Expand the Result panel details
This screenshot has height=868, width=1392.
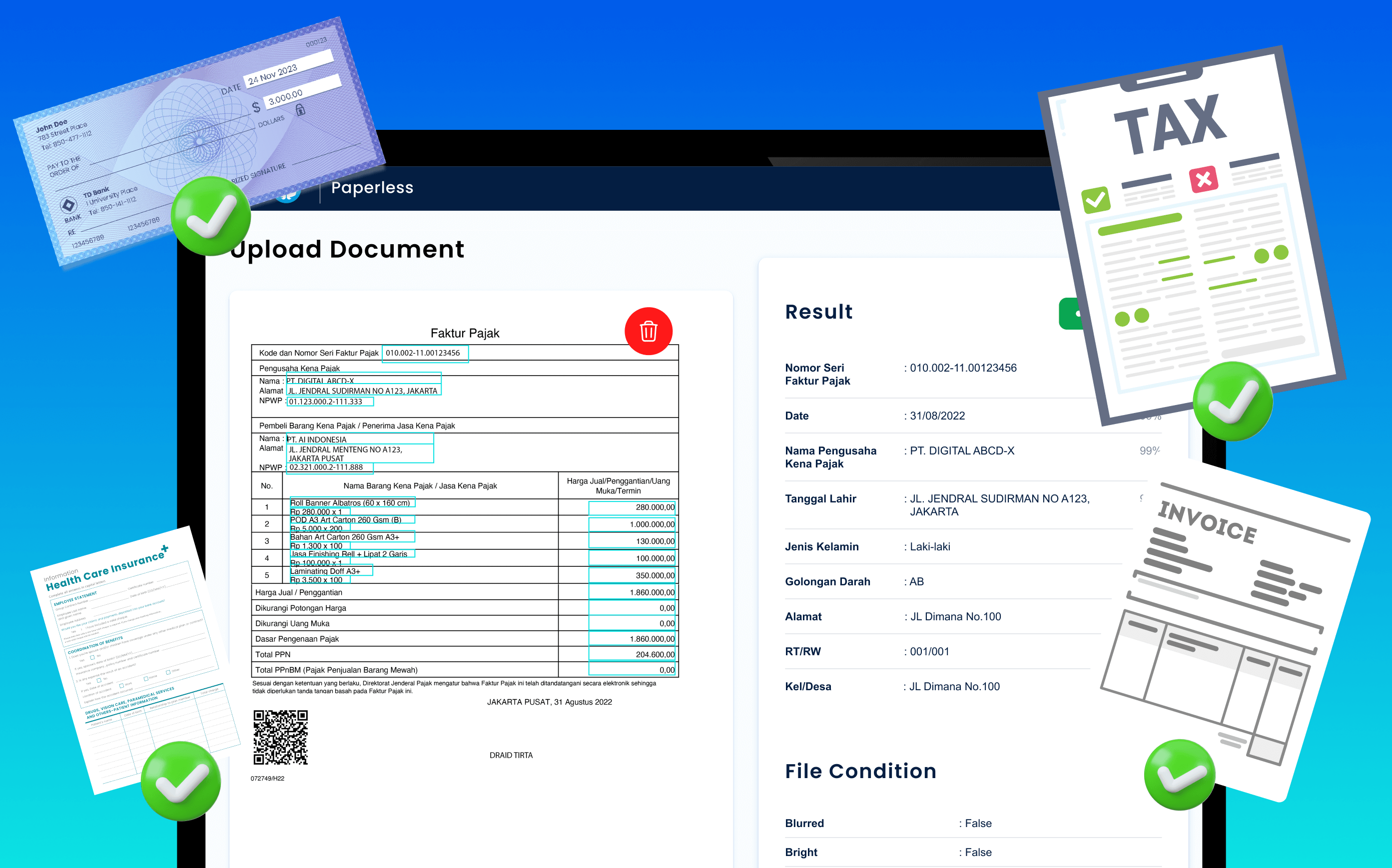coord(818,312)
